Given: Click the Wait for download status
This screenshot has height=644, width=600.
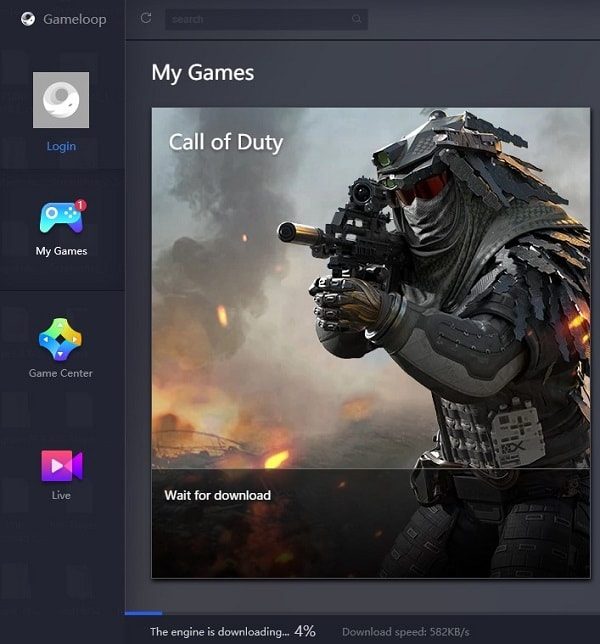Looking at the screenshot, I should point(218,495).
